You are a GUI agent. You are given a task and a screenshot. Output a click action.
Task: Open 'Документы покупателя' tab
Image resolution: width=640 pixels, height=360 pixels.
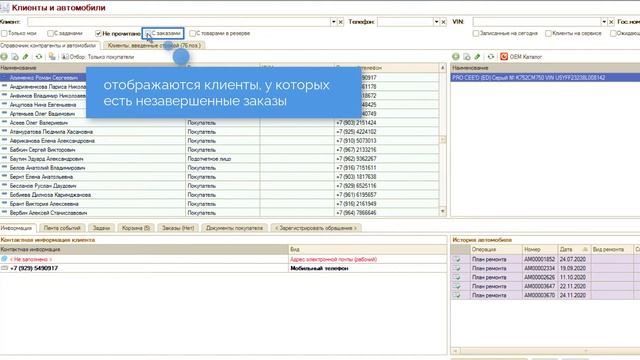[234, 228]
